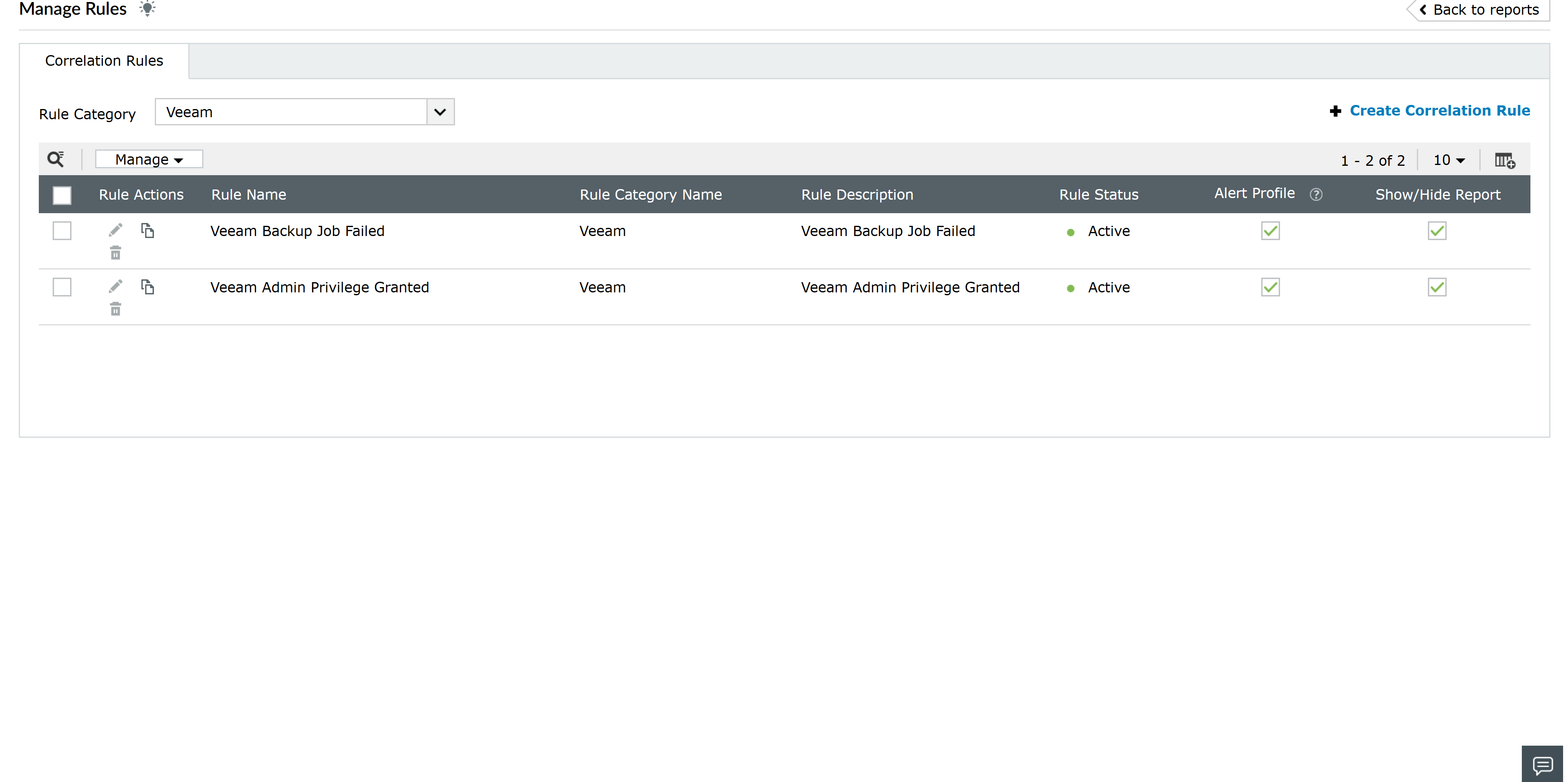The width and height of the screenshot is (1568, 782).
Task: Open the add/remove columns icon
Action: click(x=1505, y=160)
